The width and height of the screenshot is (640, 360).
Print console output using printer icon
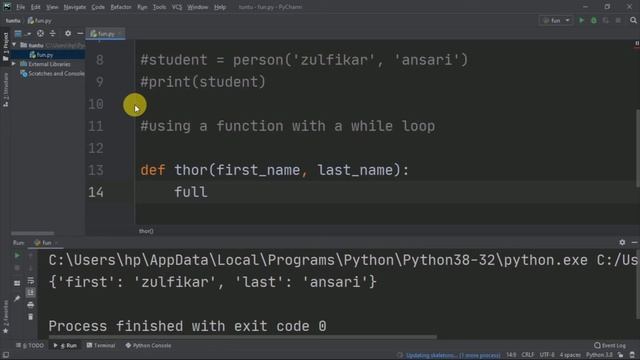(31, 305)
